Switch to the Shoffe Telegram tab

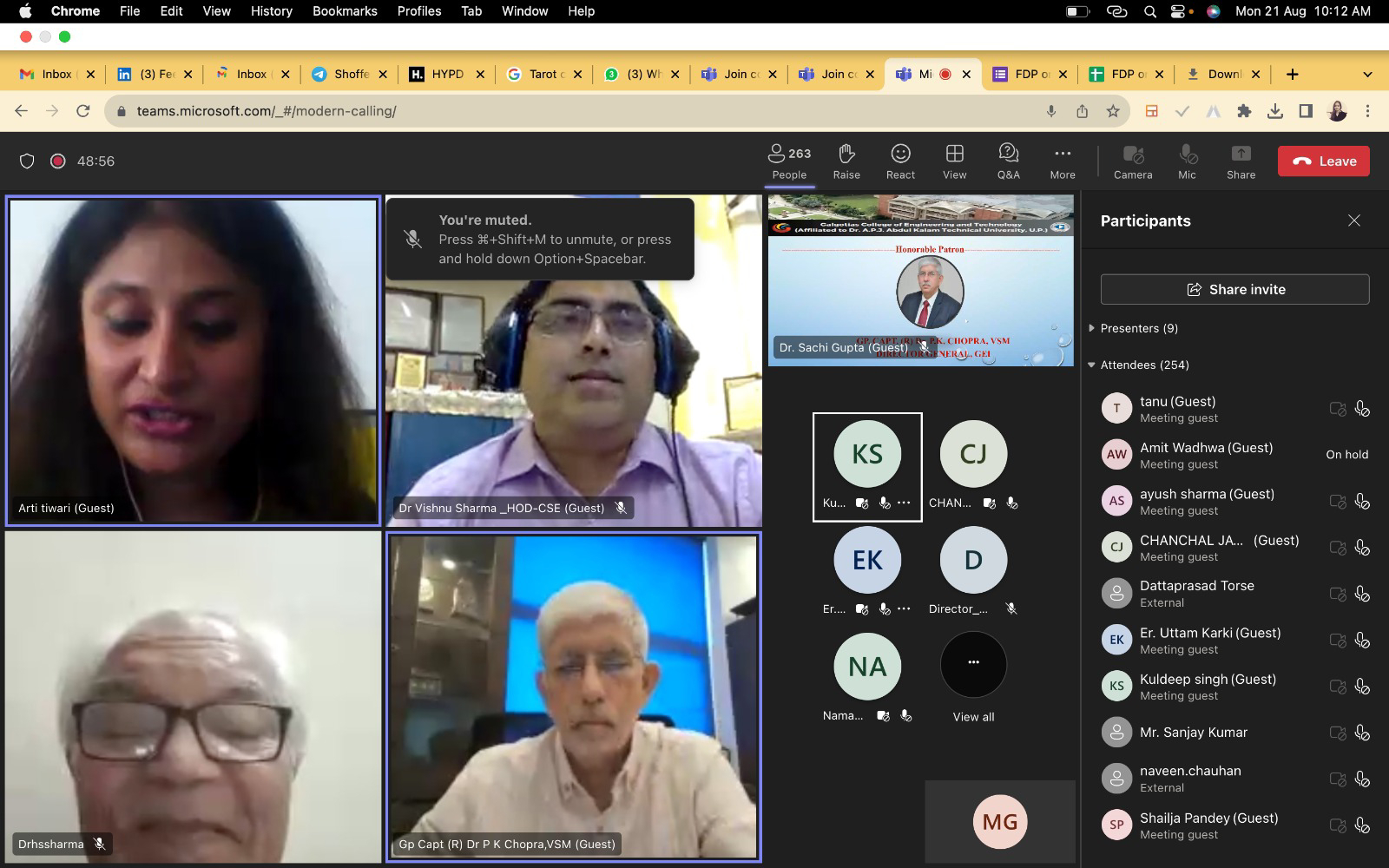351,75
